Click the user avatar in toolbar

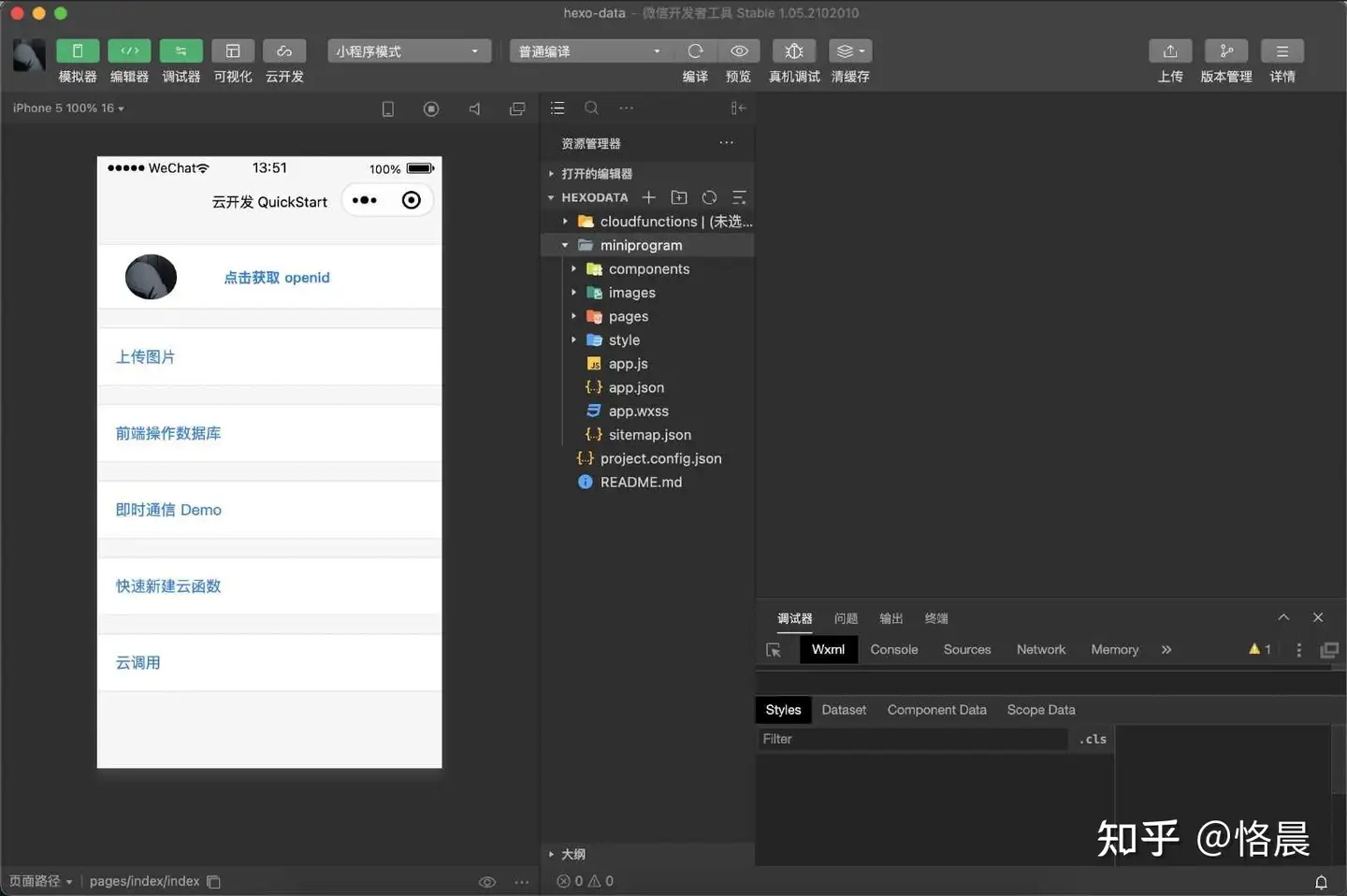click(x=29, y=56)
